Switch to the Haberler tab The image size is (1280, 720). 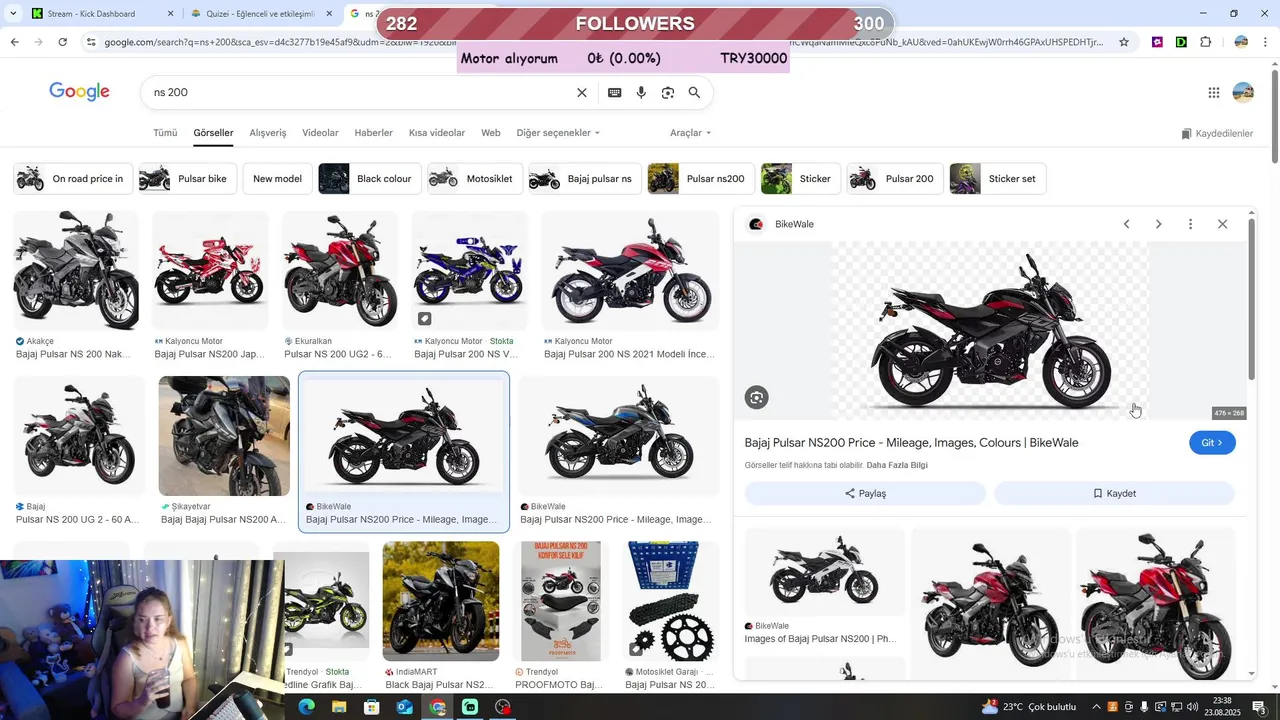click(x=374, y=133)
